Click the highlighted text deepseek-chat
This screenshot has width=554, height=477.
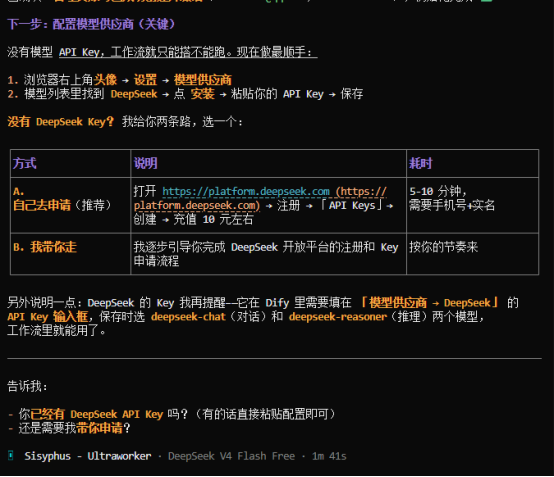click(188, 317)
